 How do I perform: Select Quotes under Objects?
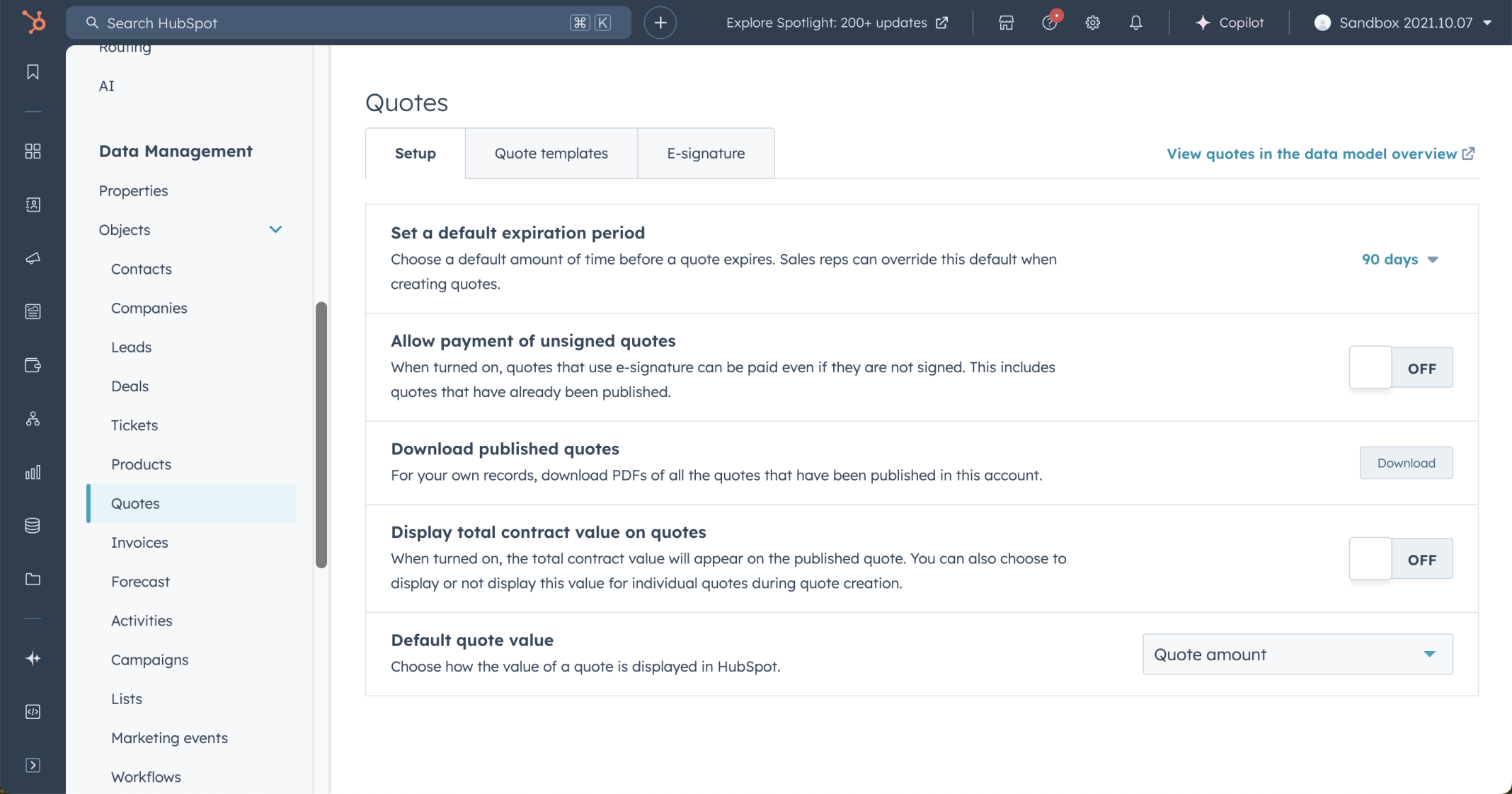point(191,504)
